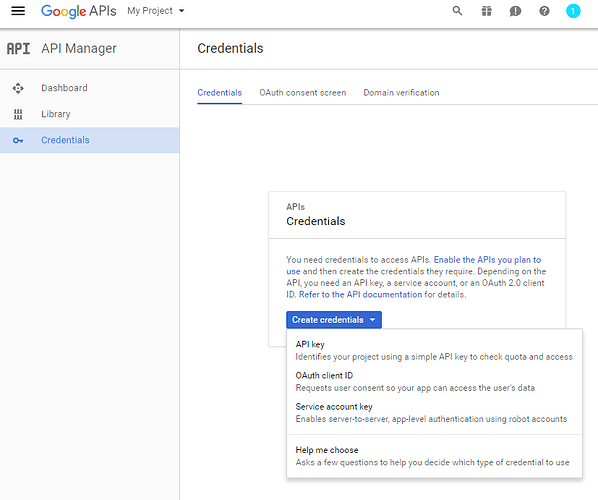
Task: Choose OAuth client ID from the menu
Action: coord(434,381)
